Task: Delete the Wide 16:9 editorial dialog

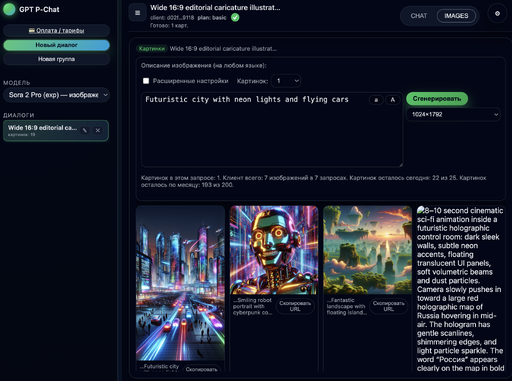Action: (98, 130)
